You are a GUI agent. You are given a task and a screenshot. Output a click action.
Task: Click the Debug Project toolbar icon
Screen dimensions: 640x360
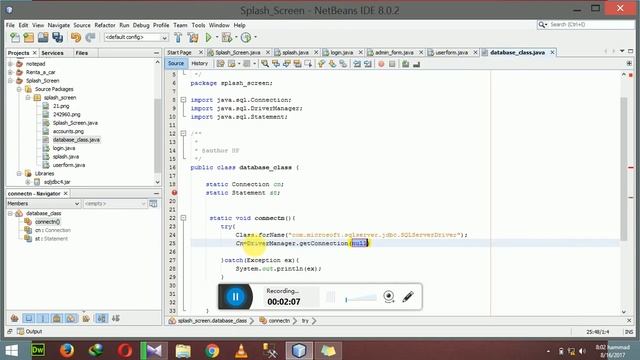pyautogui.click(x=227, y=38)
